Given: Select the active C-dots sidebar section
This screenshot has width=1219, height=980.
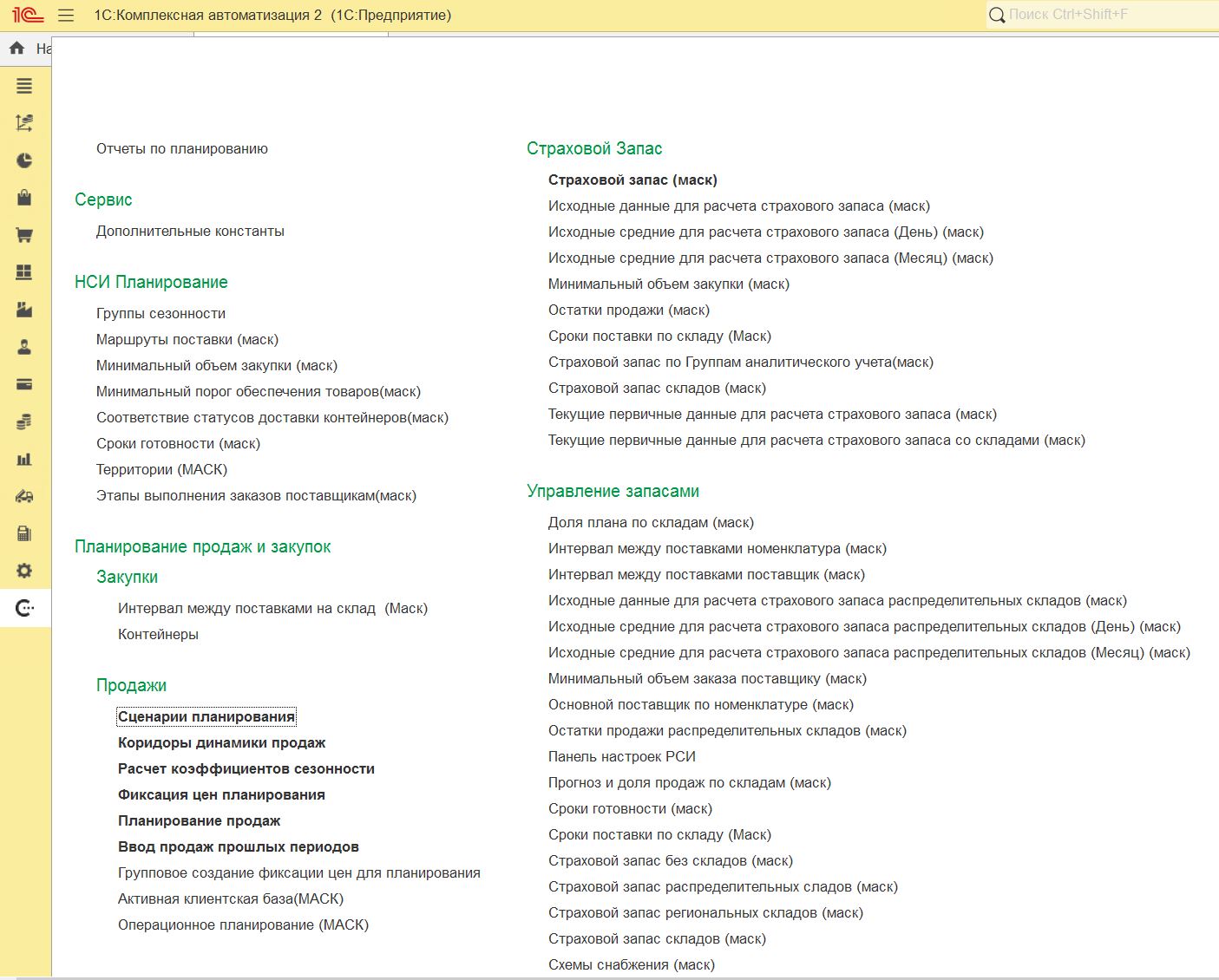Looking at the screenshot, I should pos(25,608).
